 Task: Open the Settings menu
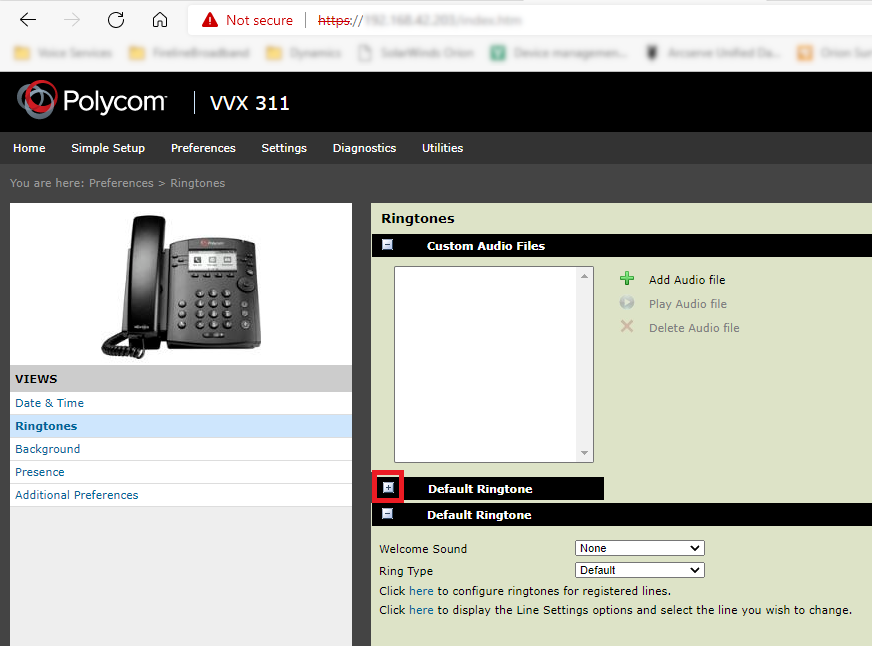(x=284, y=148)
